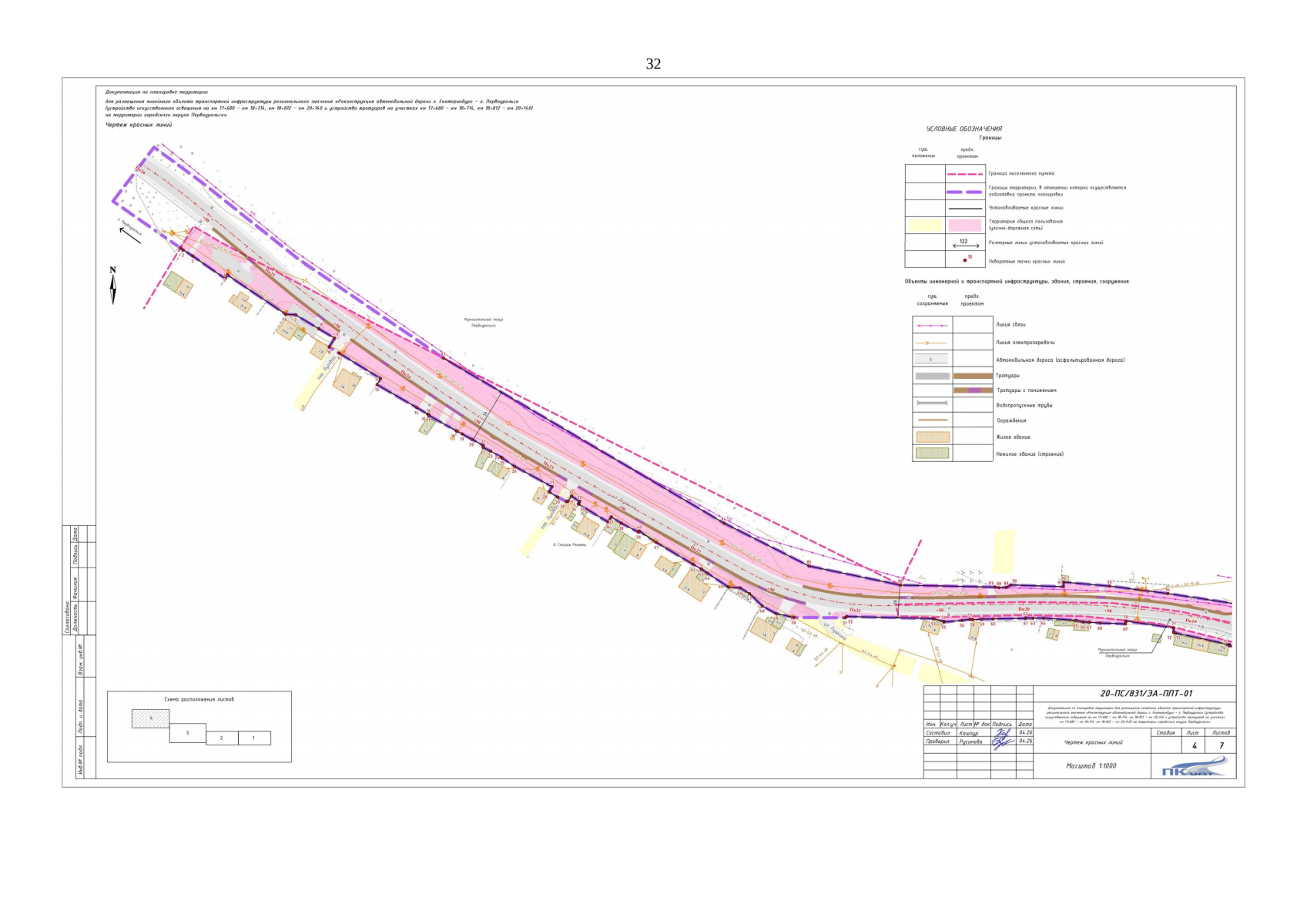This screenshot has width=1307, height=924.
Task: Click the brown-purple lowered sidewalk swatch
Action: 973,390
